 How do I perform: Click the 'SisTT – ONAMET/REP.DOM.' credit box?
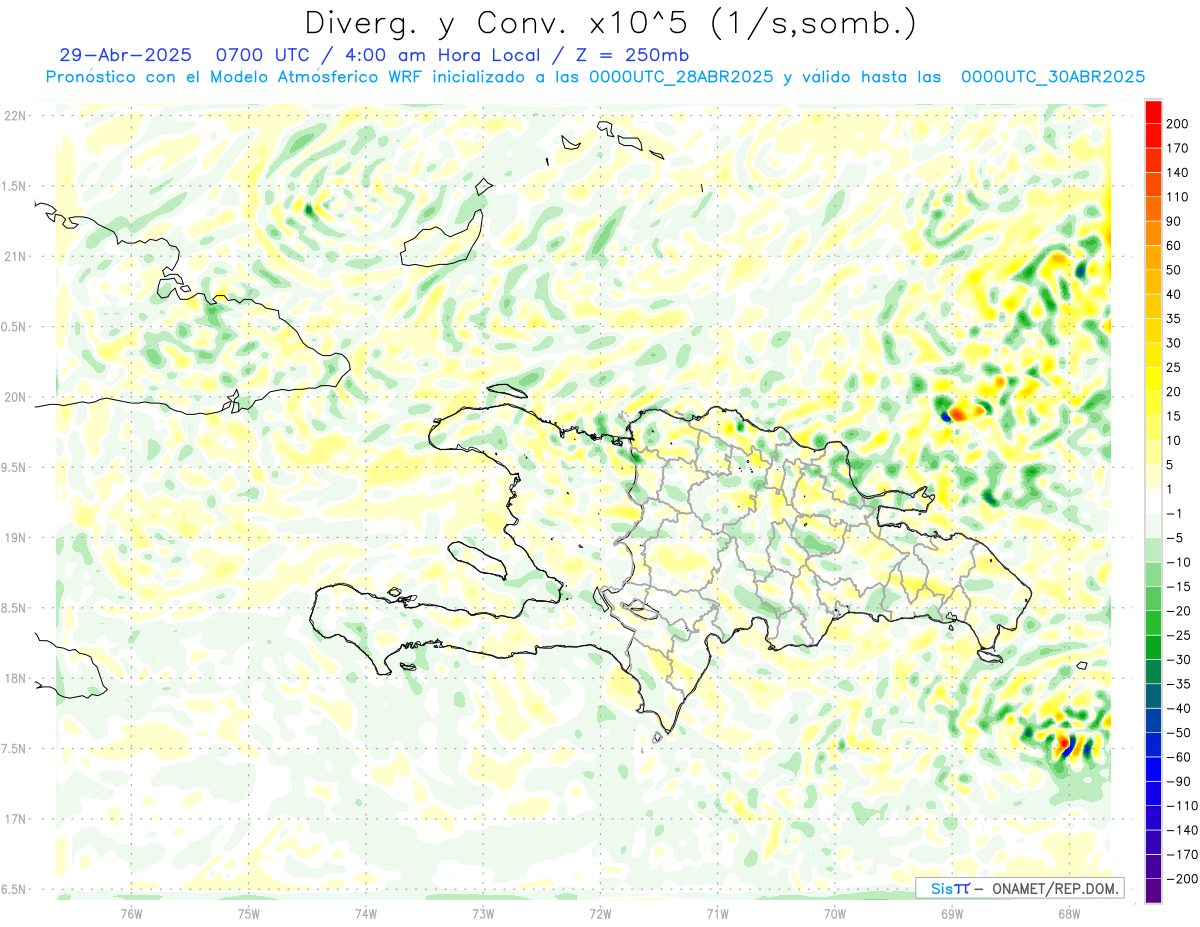(1020, 888)
